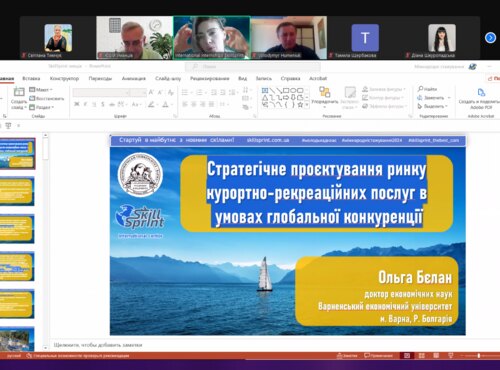Screen dimensions: 500x370
Task: Open the Вставка (Insert) ribbon tab
Action: tap(31, 78)
